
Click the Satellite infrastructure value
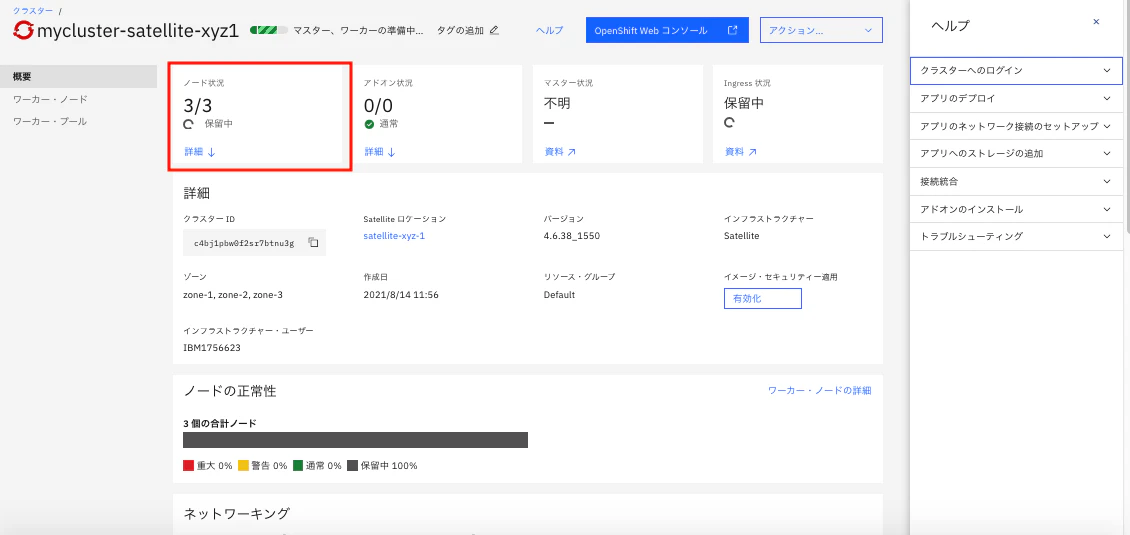tap(741, 236)
